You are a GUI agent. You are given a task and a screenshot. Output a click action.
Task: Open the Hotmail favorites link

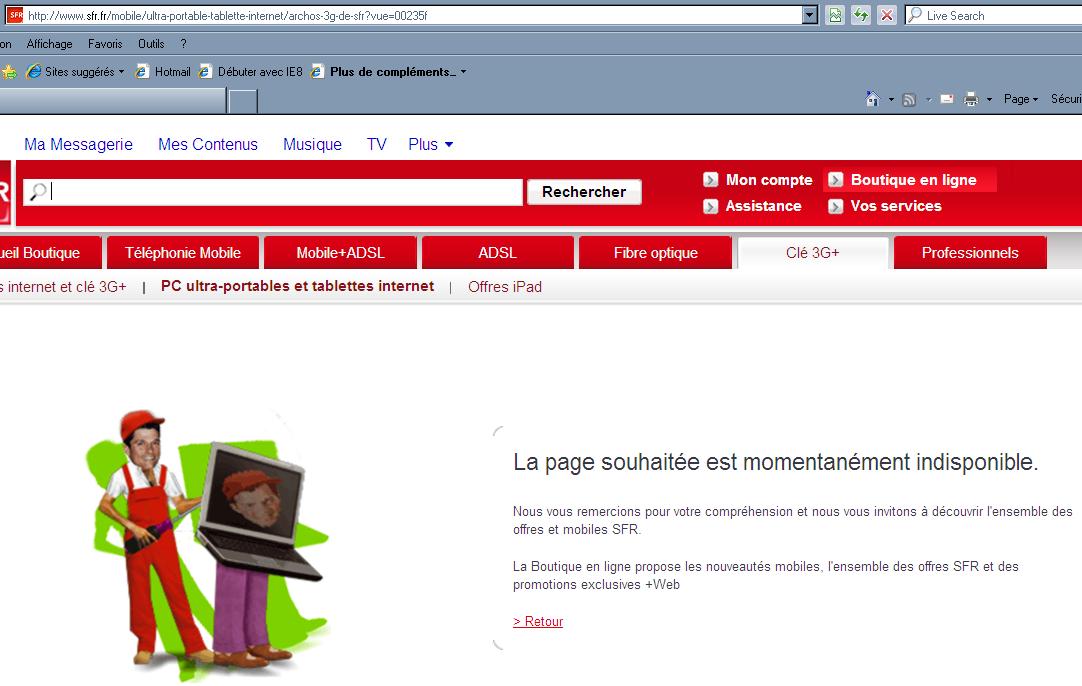tap(163, 72)
